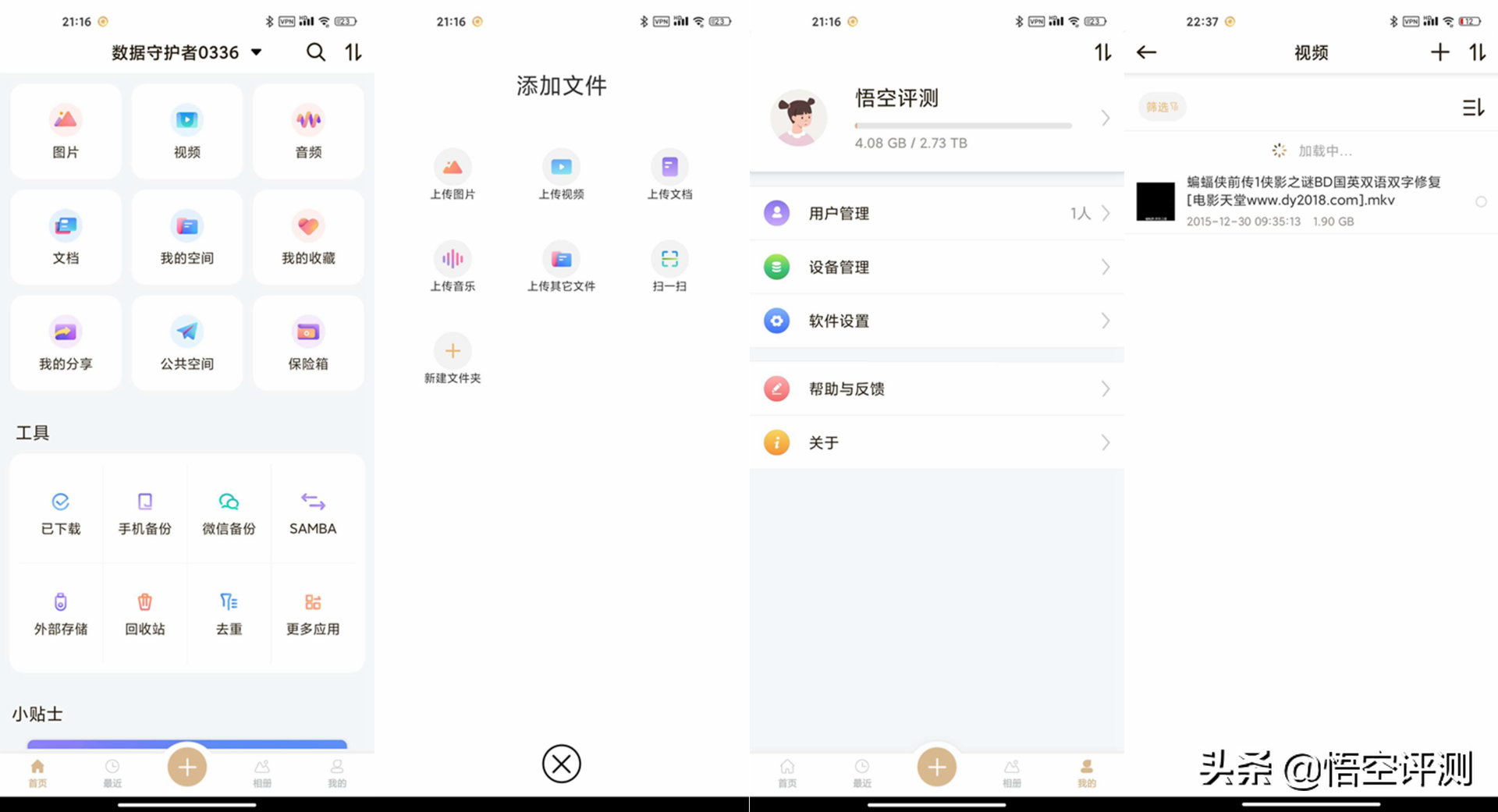Screen dimensions: 1498x812
Task: Open the sort menu icon on the 视频 screen
Action: [1473, 108]
